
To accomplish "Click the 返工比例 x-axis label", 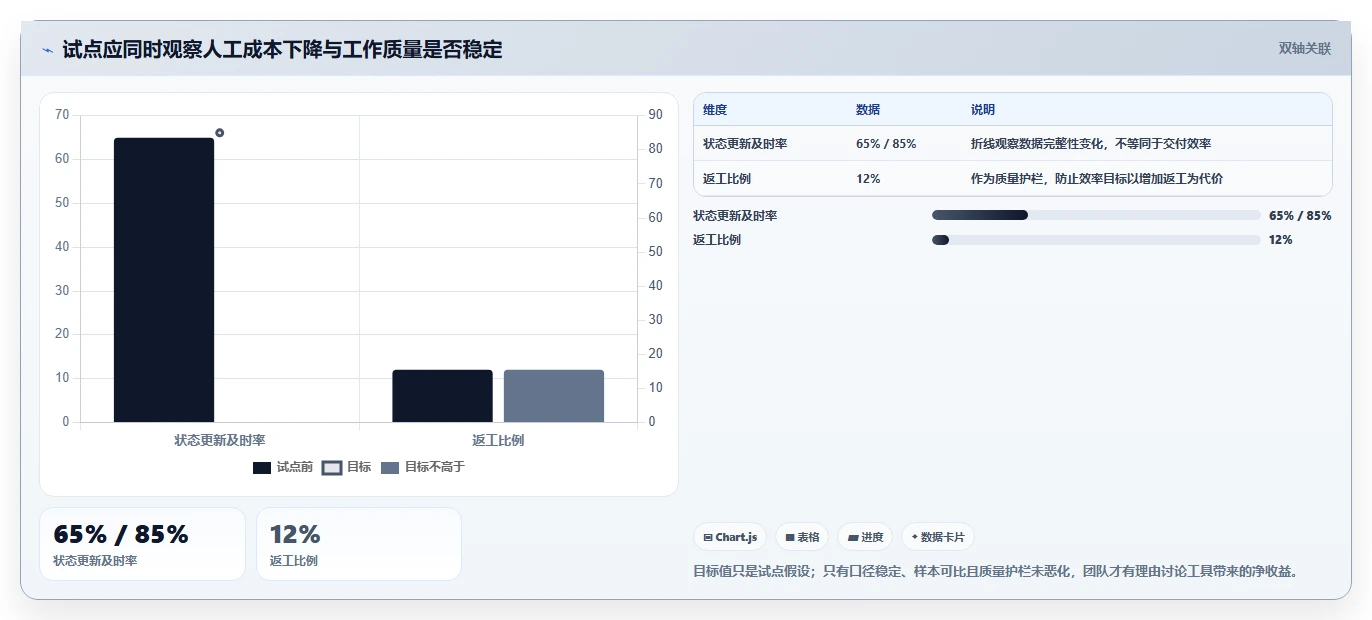I will coord(498,440).
